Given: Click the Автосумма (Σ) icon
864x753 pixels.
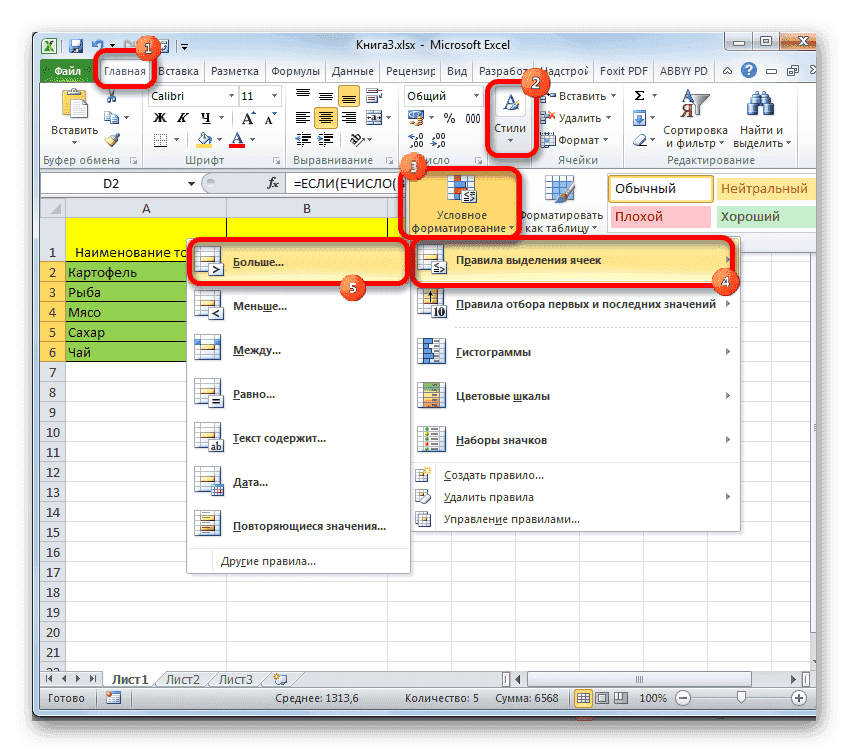Looking at the screenshot, I should pyautogui.click(x=640, y=95).
